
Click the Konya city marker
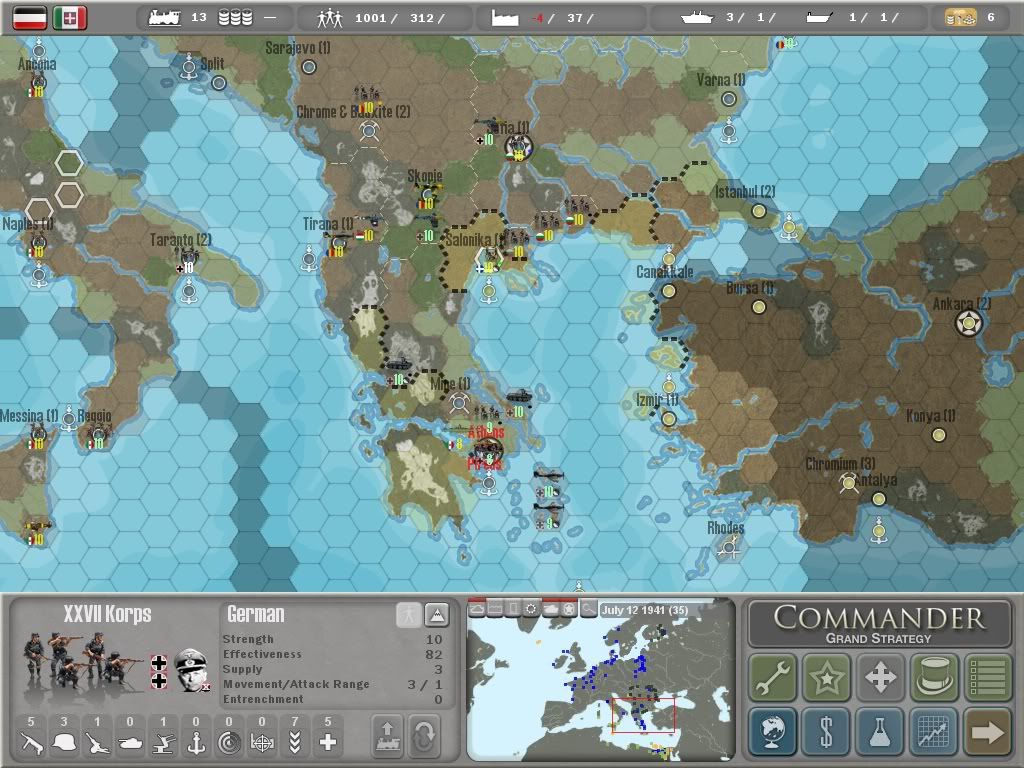(x=938, y=434)
